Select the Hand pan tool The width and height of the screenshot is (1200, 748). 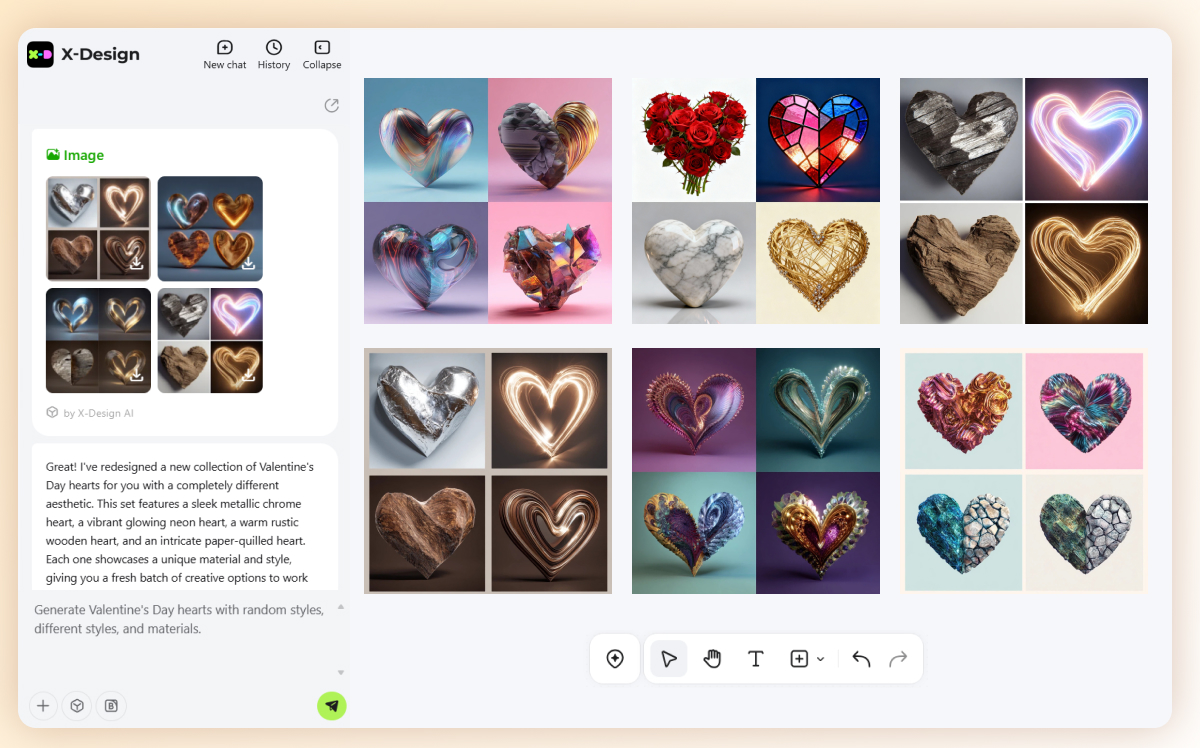pos(712,658)
